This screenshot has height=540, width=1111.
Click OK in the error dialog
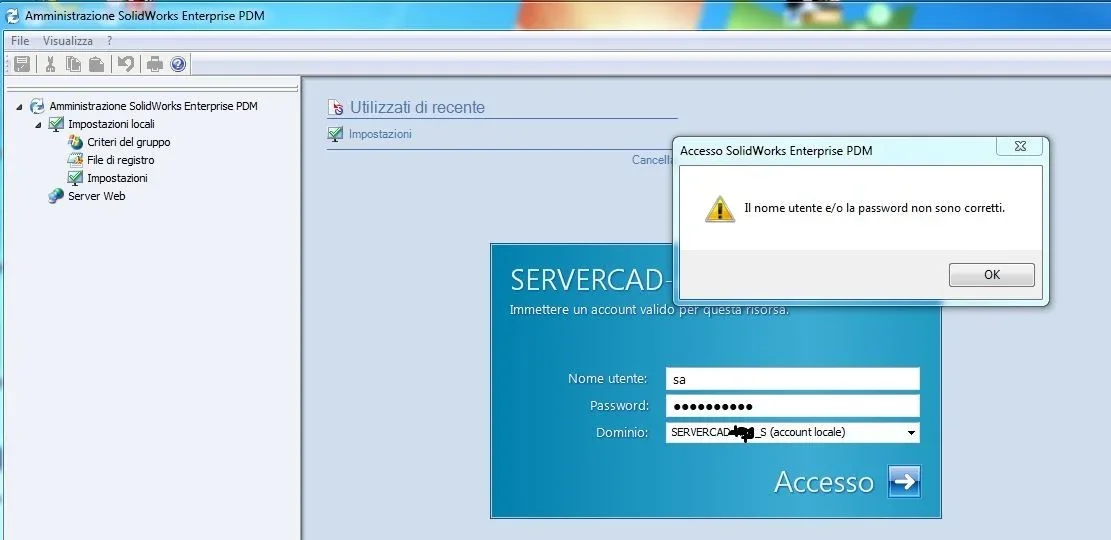click(x=992, y=275)
